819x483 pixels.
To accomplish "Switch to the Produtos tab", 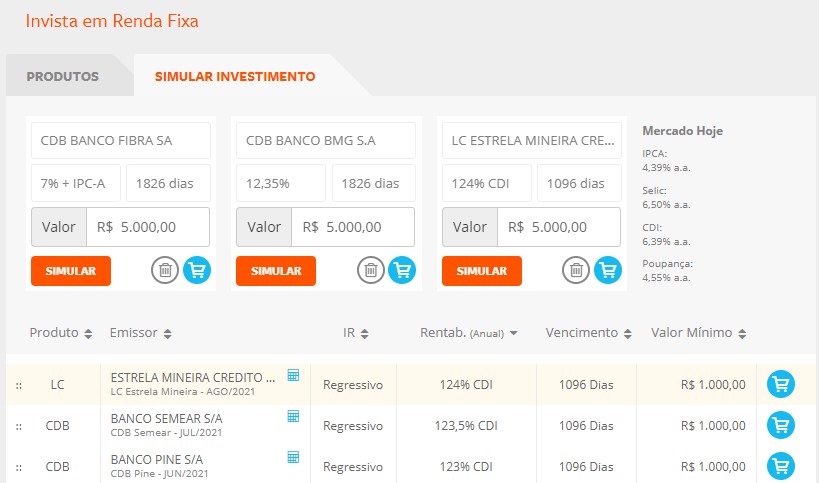I will pos(62,76).
